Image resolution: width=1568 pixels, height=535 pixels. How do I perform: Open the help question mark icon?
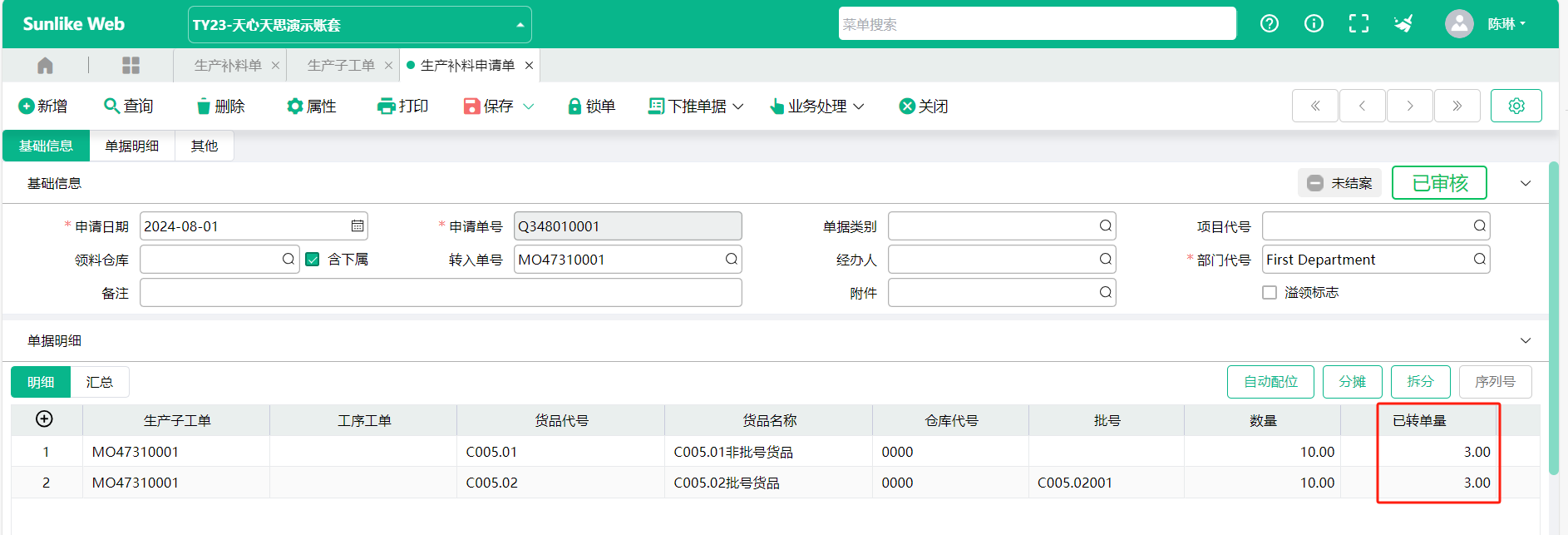(x=1269, y=24)
